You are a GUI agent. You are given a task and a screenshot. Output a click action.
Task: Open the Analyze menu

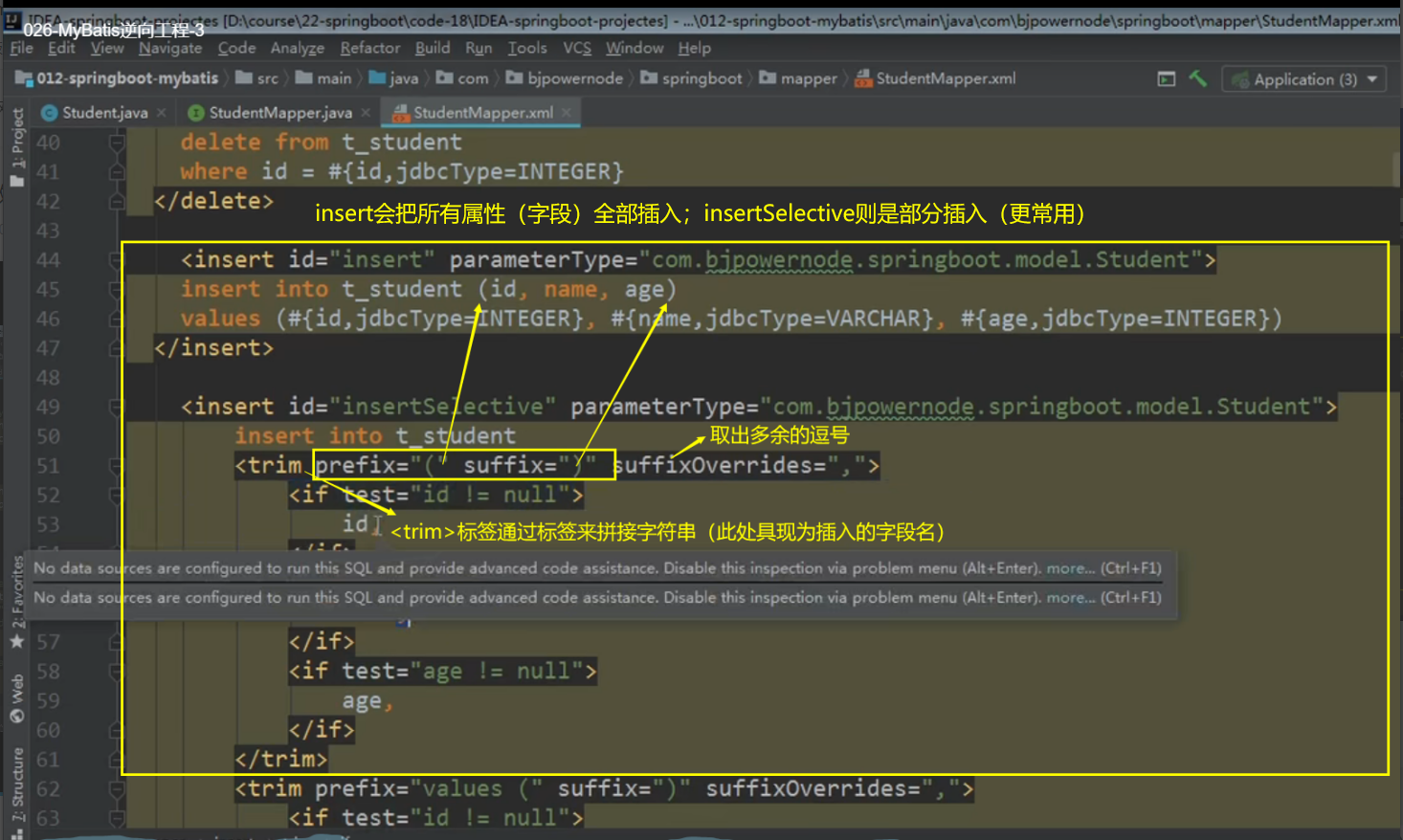298,48
